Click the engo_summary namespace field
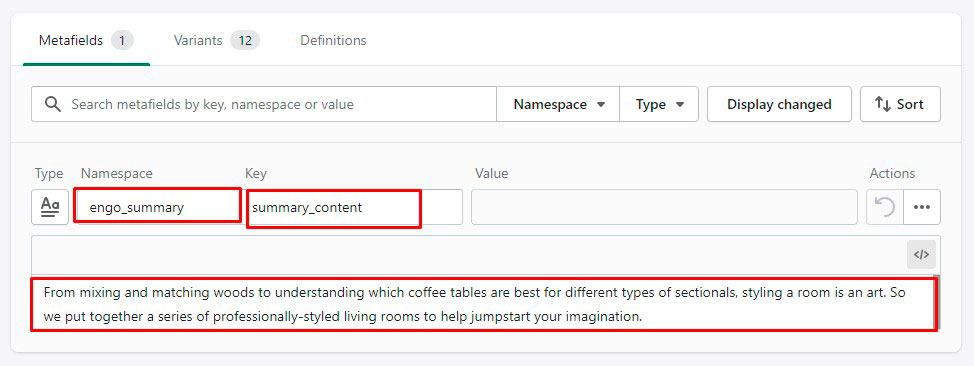 tap(157, 207)
